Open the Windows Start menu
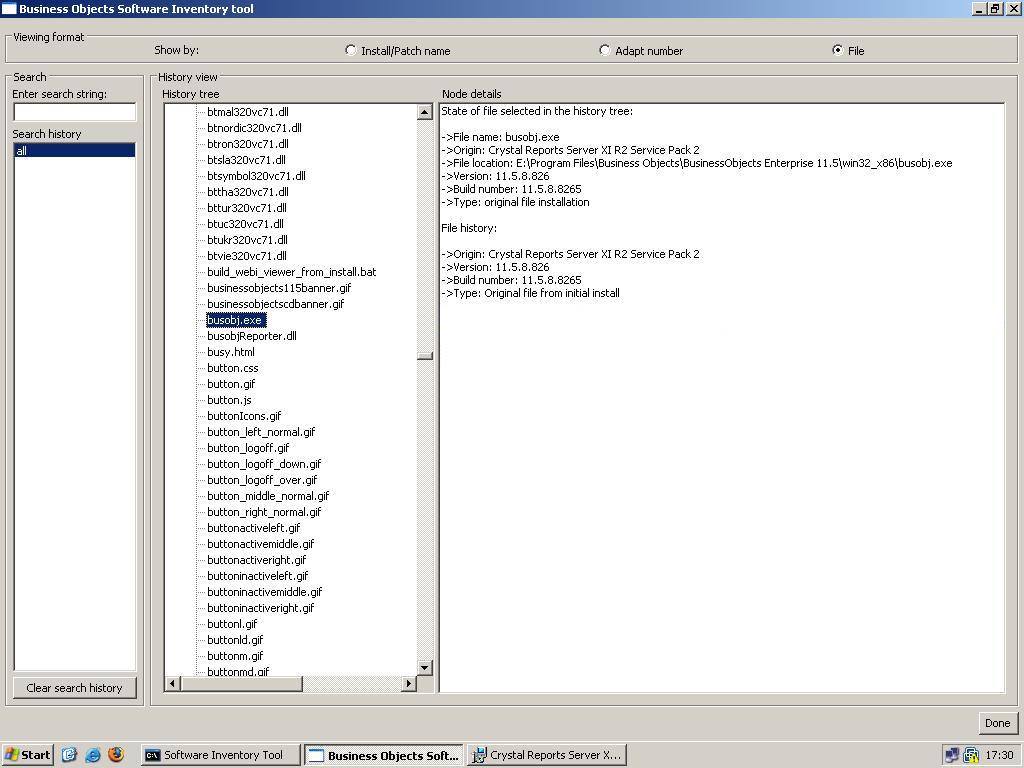1024x768 pixels. click(x=27, y=755)
